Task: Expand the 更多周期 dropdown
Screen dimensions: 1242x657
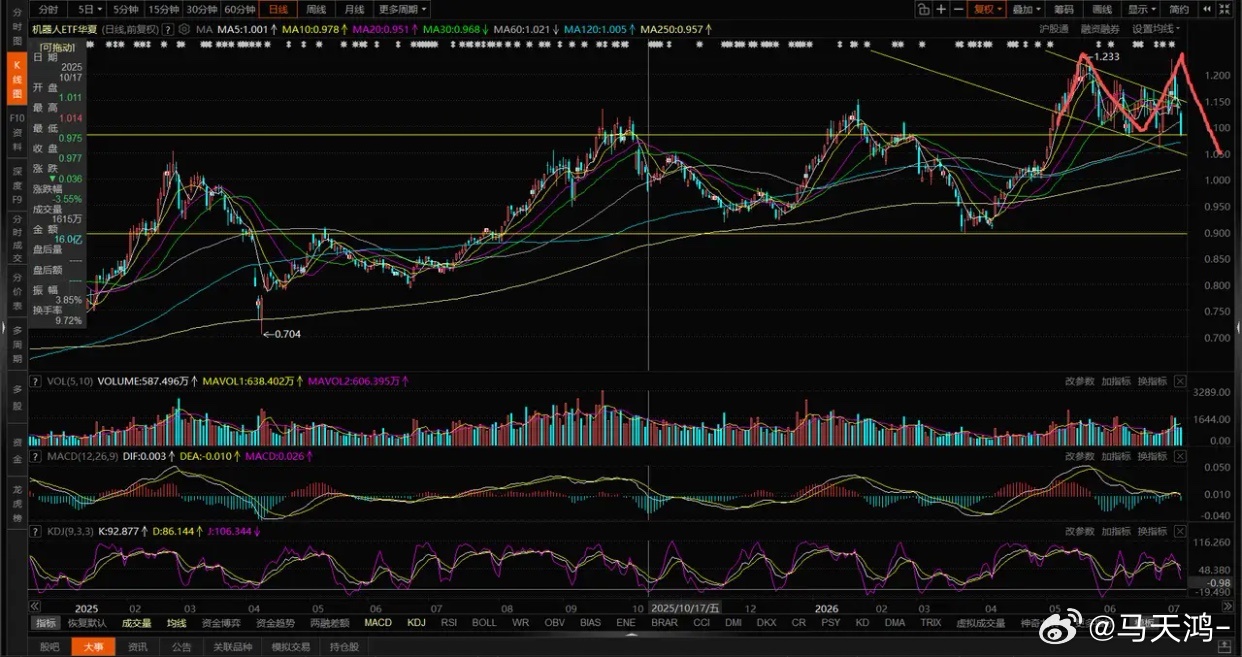Action: tap(402, 9)
